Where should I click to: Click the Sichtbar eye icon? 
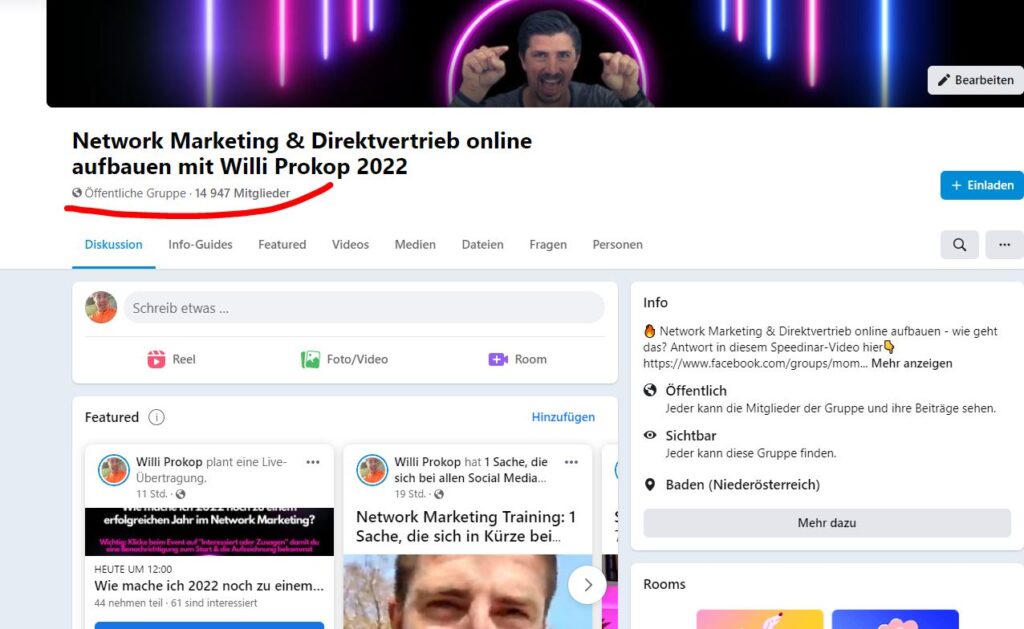pos(650,435)
